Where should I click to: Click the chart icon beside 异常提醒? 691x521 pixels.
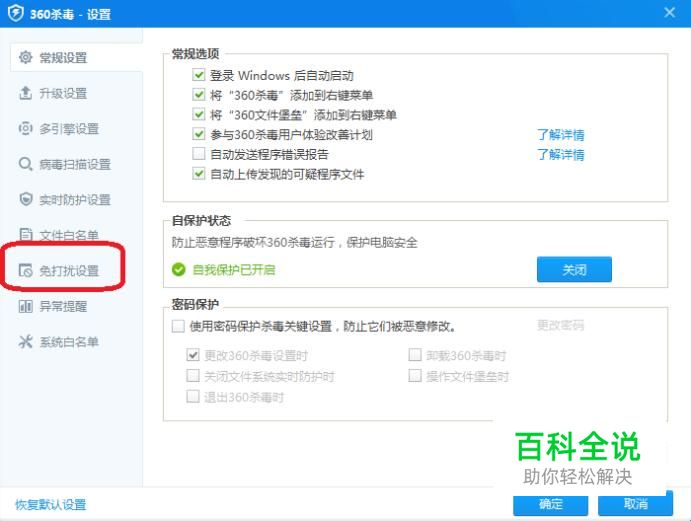coord(26,306)
